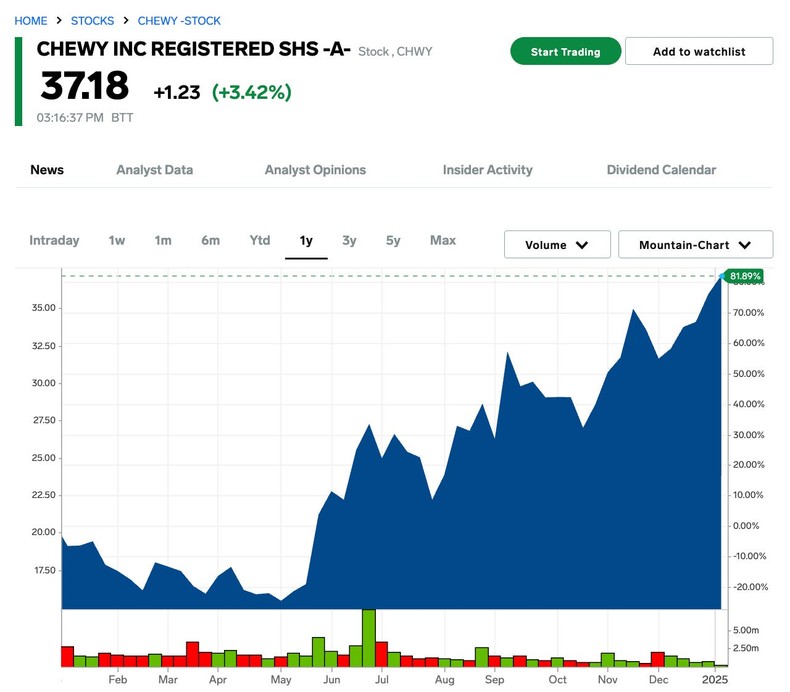The width and height of the screenshot is (790, 692).
Task: Click Add to watchlist button
Action: coord(698,52)
